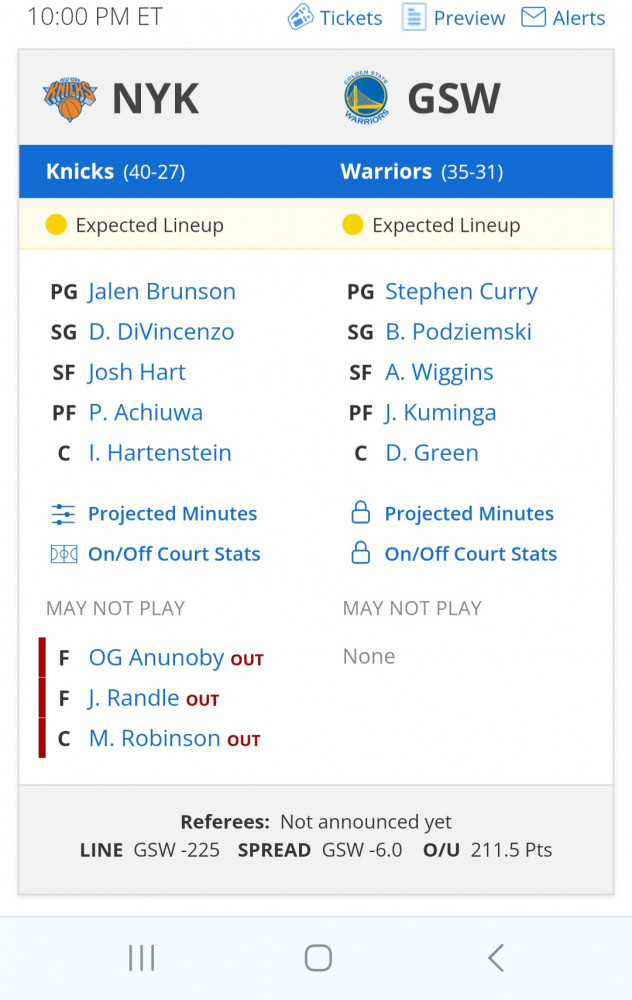
Task: Tap the Knicks On/Off Court Stats court icon
Action: 64,554
